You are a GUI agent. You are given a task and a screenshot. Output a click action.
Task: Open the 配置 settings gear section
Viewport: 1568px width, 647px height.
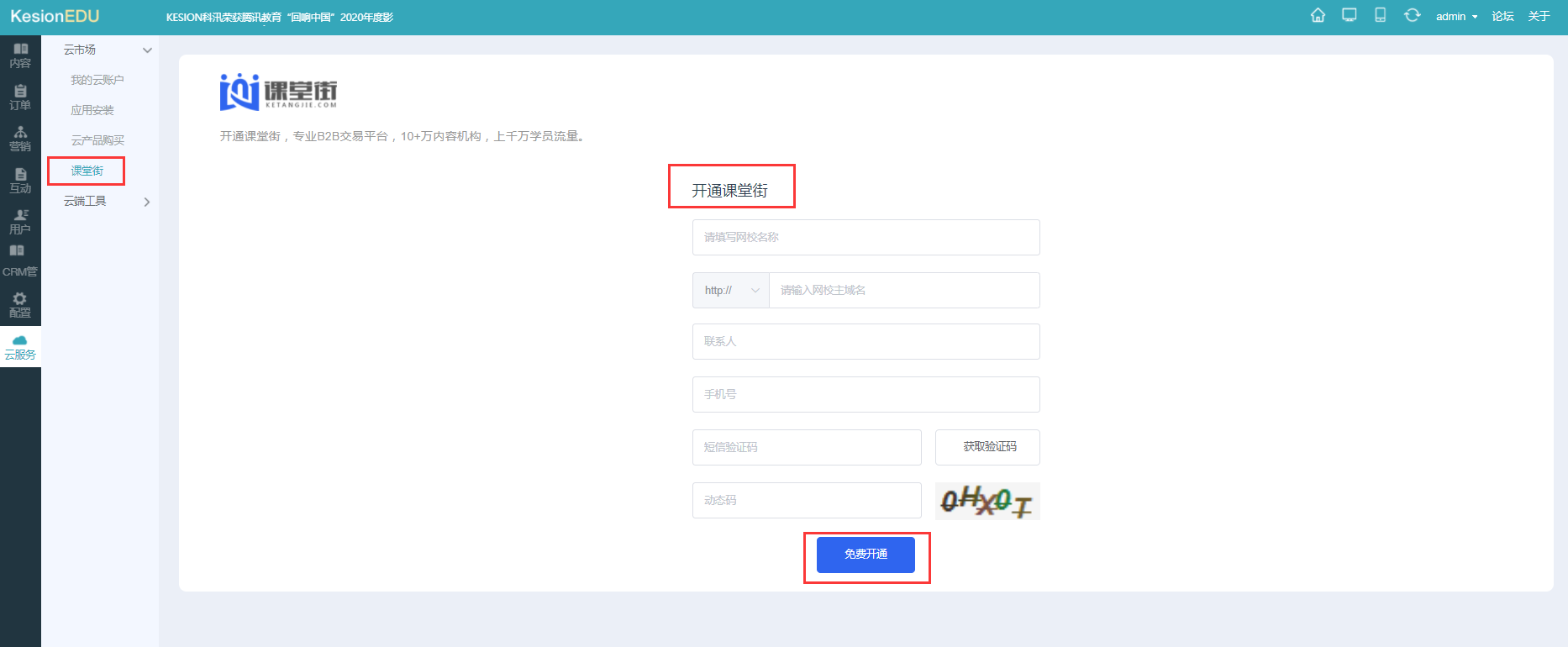coord(20,305)
